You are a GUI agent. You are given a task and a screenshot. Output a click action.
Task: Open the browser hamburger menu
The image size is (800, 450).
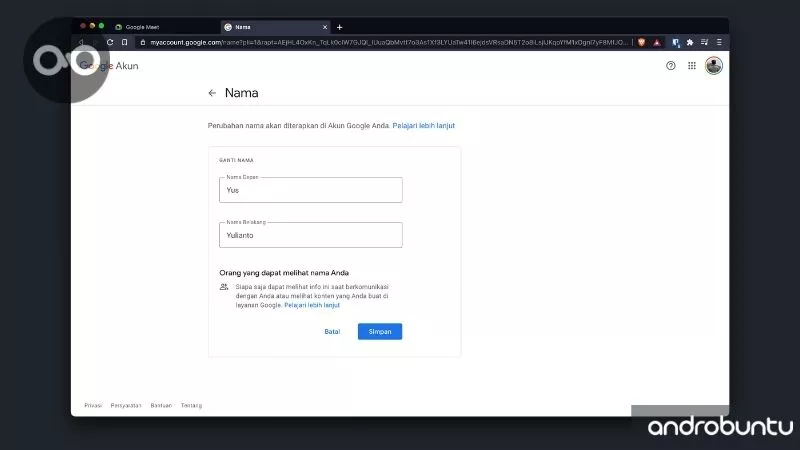[719, 42]
